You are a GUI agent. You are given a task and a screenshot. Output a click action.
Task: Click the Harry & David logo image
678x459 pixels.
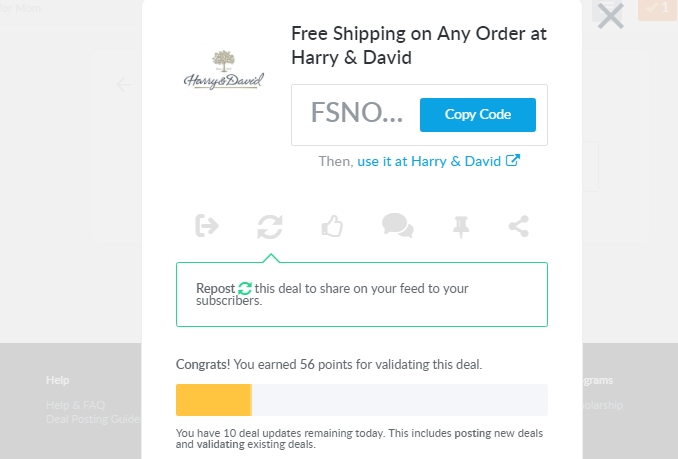[224, 70]
